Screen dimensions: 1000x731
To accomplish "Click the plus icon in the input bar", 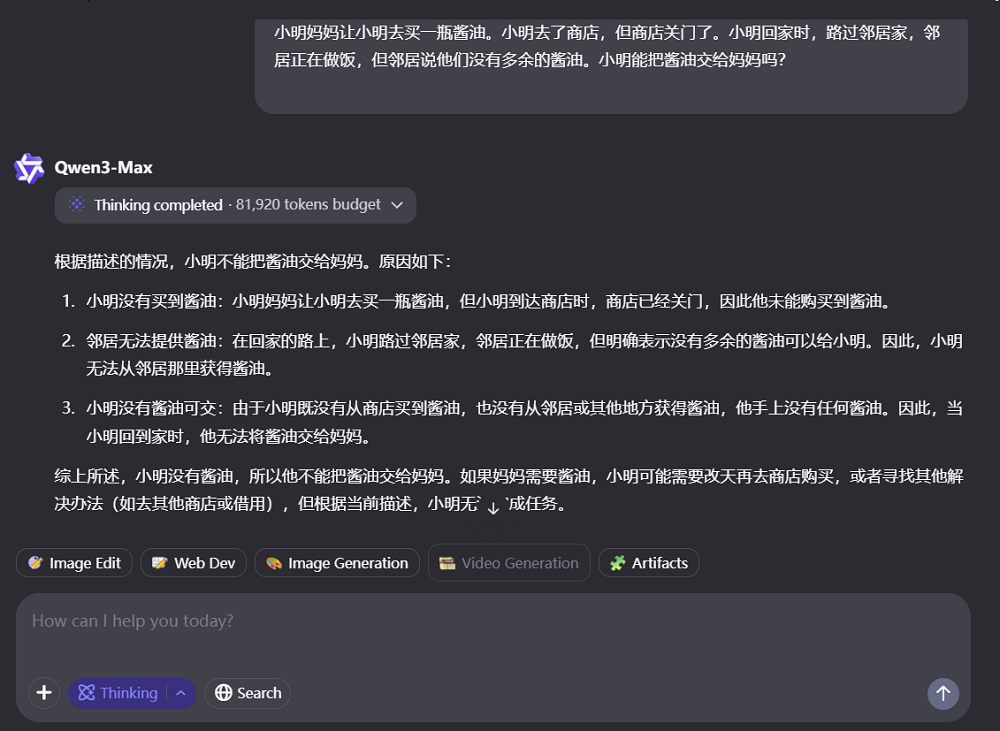I will coord(44,693).
